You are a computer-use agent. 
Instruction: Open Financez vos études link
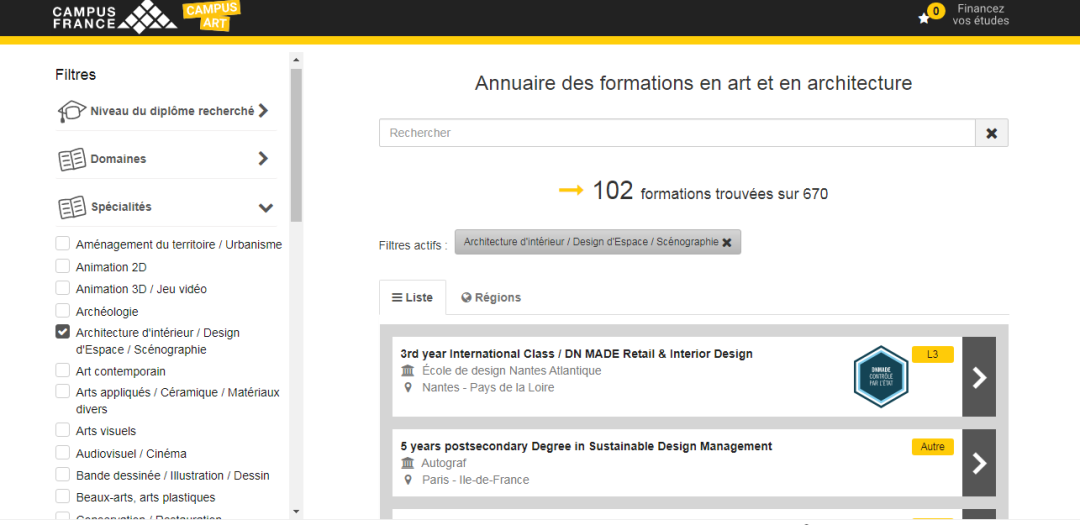pyautogui.click(x=981, y=15)
